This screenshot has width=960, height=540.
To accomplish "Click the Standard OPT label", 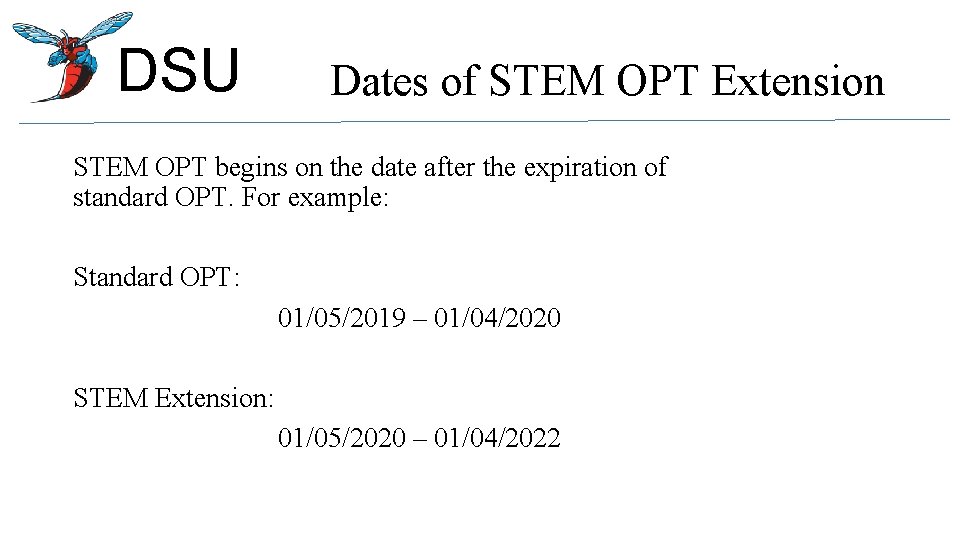I will point(156,277).
